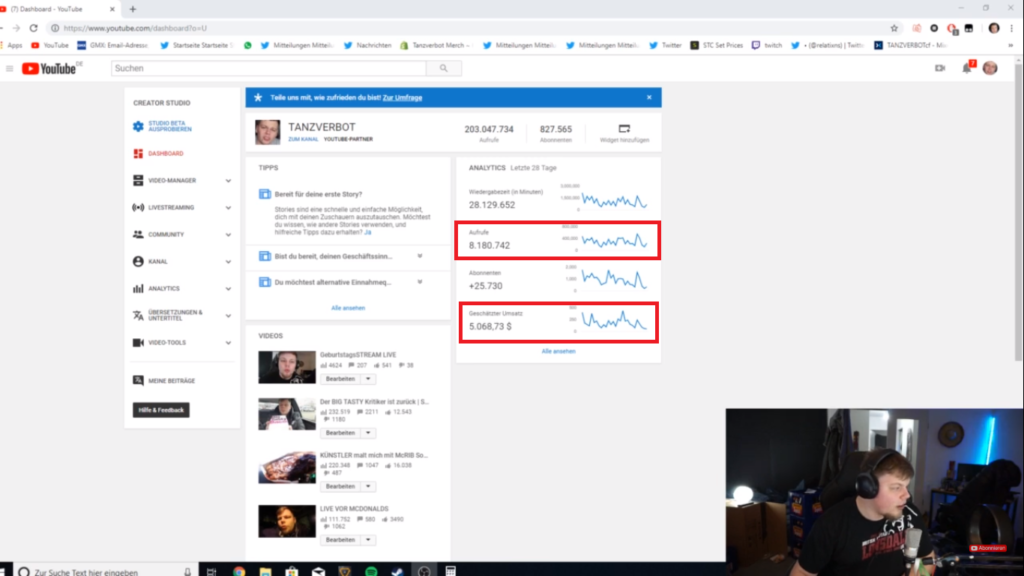Click the Zur Umfrage link
This screenshot has height=576, width=1024.
pyautogui.click(x=402, y=97)
